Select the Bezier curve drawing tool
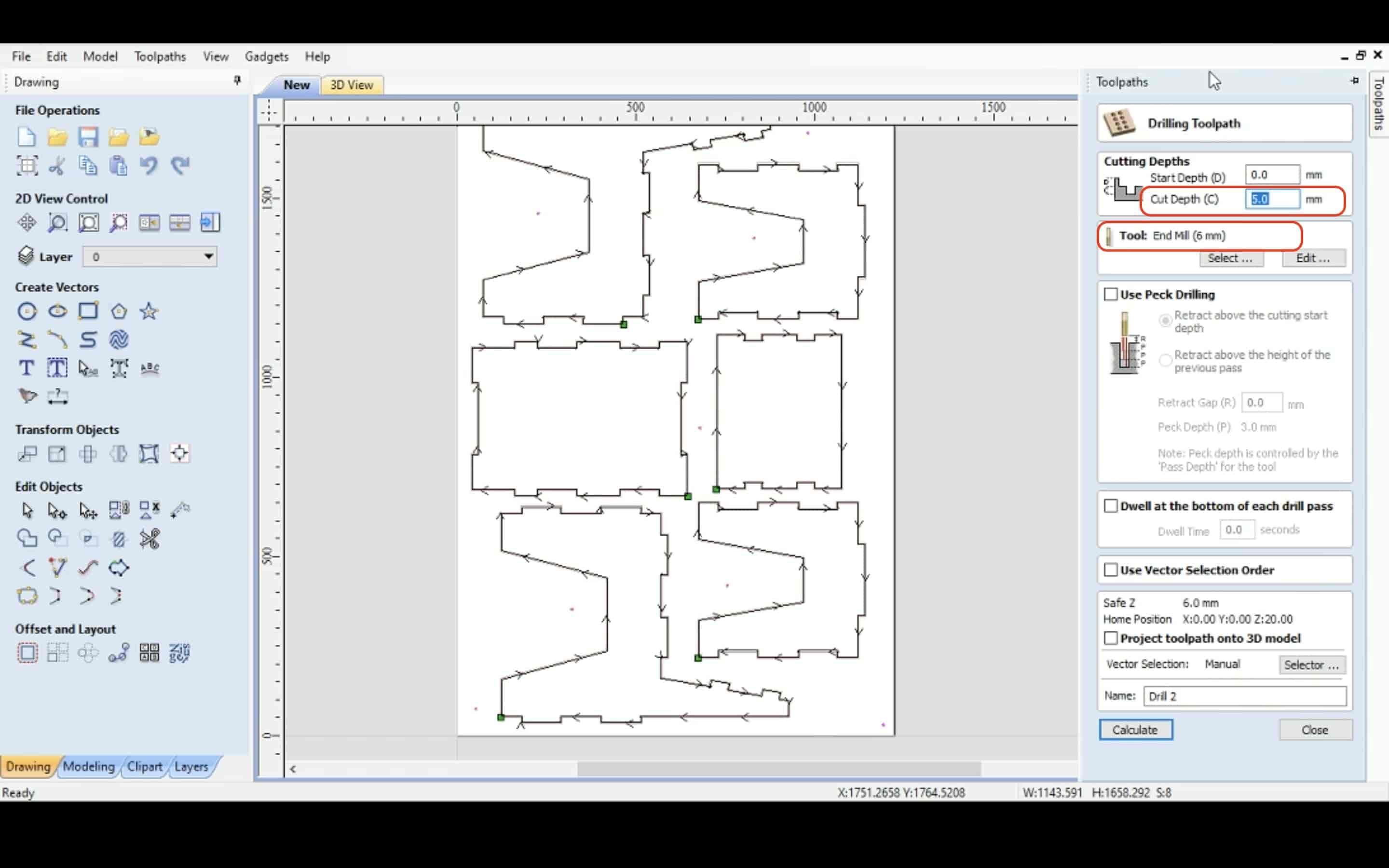 [x=56, y=339]
